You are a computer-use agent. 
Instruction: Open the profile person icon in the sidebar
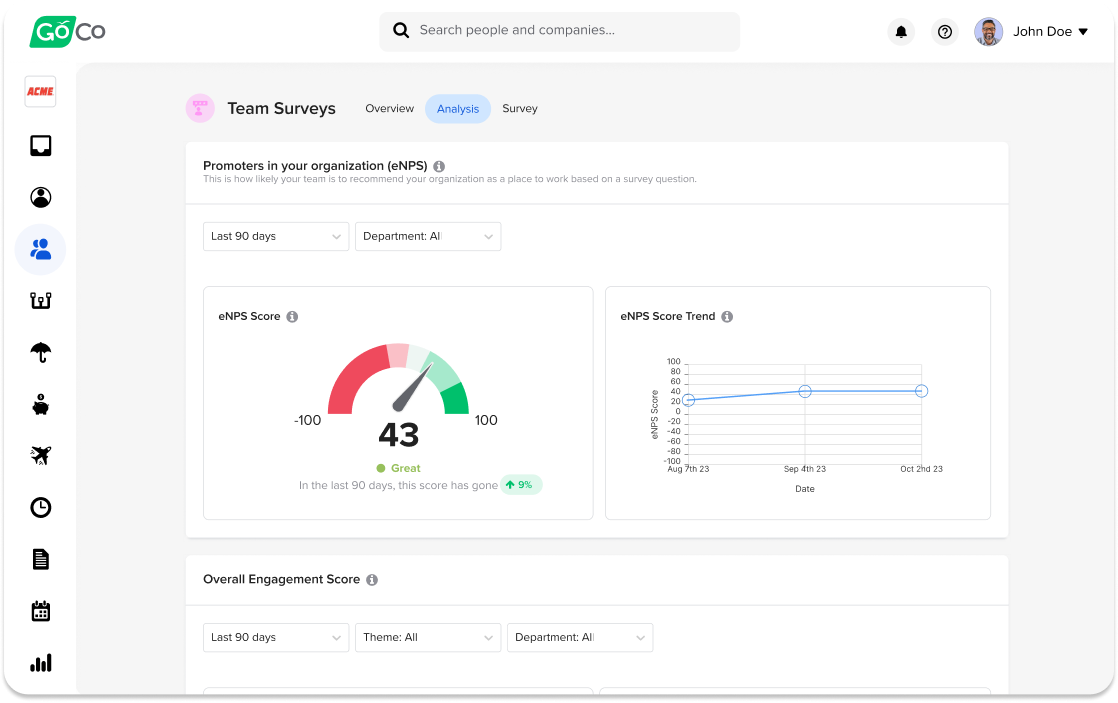pyautogui.click(x=41, y=197)
